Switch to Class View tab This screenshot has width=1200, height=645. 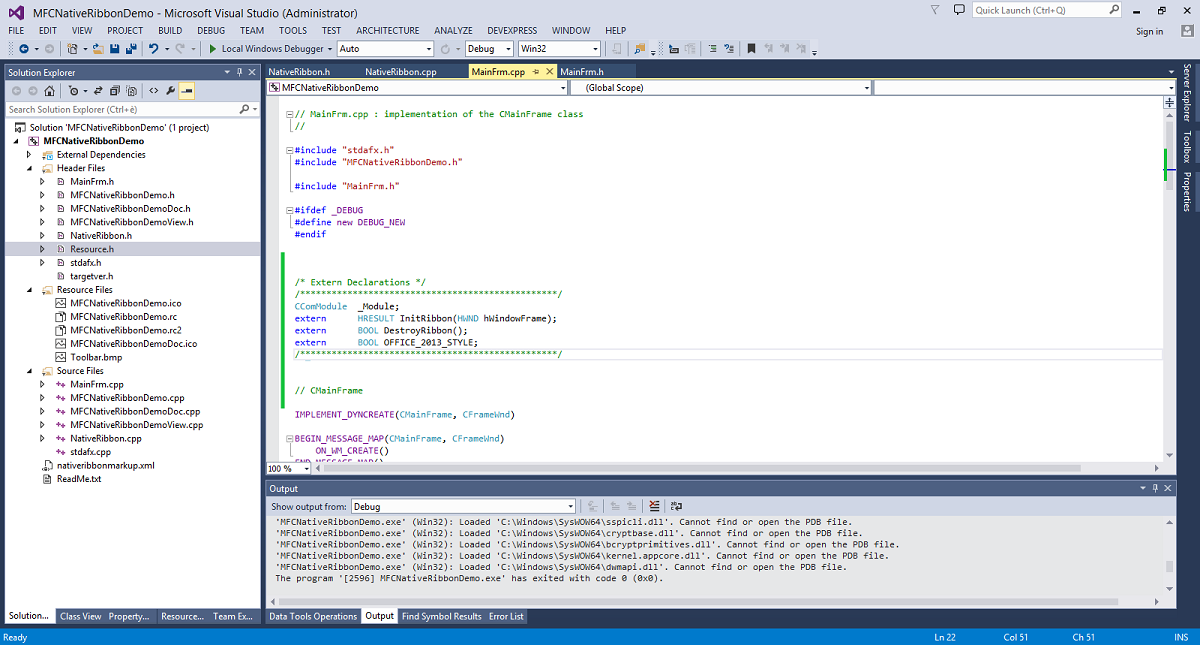click(x=80, y=616)
